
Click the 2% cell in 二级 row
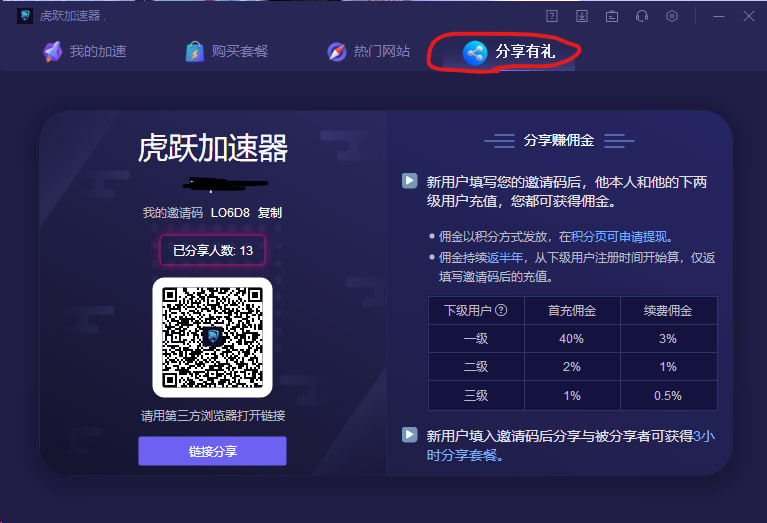(x=572, y=366)
